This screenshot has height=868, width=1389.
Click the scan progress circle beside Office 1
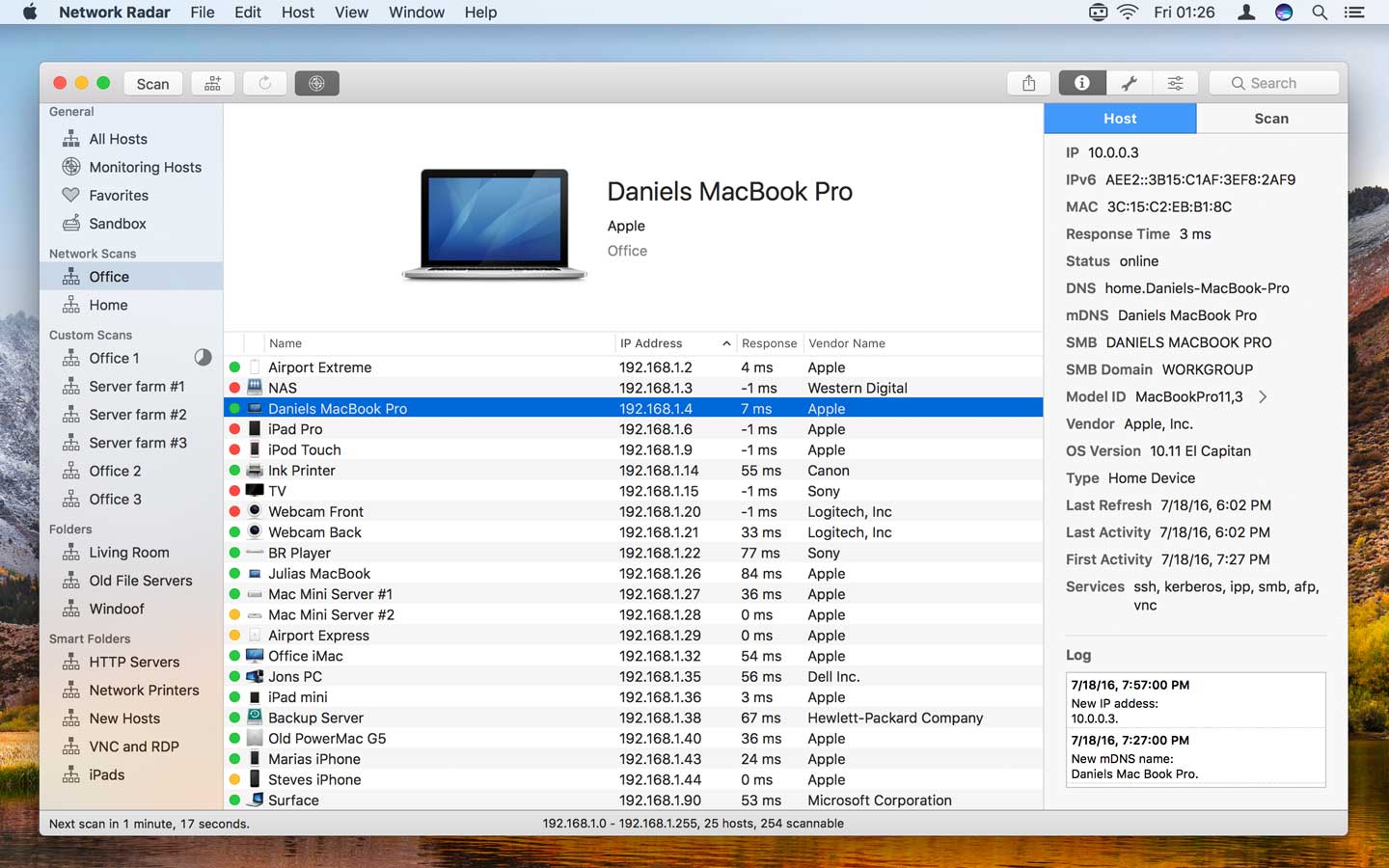[x=204, y=357]
